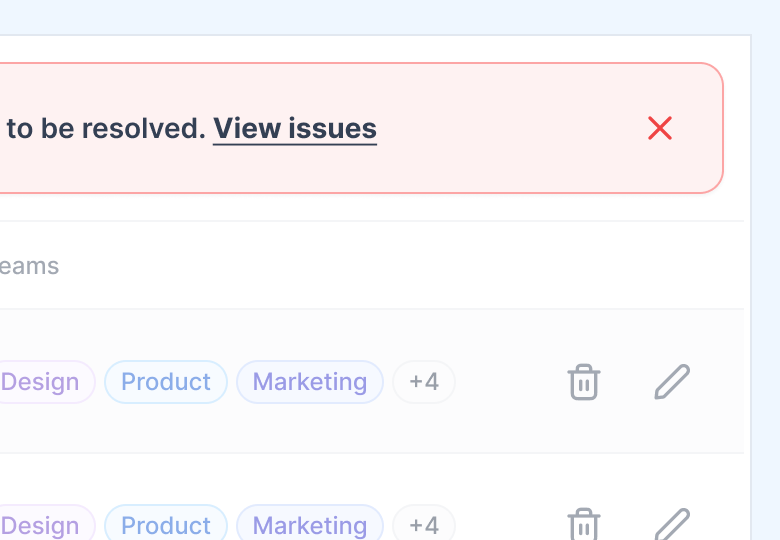The height and width of the screenshot is (540, 780).
Task: Edit the second row with pencil icon
Action: point(672,524)
